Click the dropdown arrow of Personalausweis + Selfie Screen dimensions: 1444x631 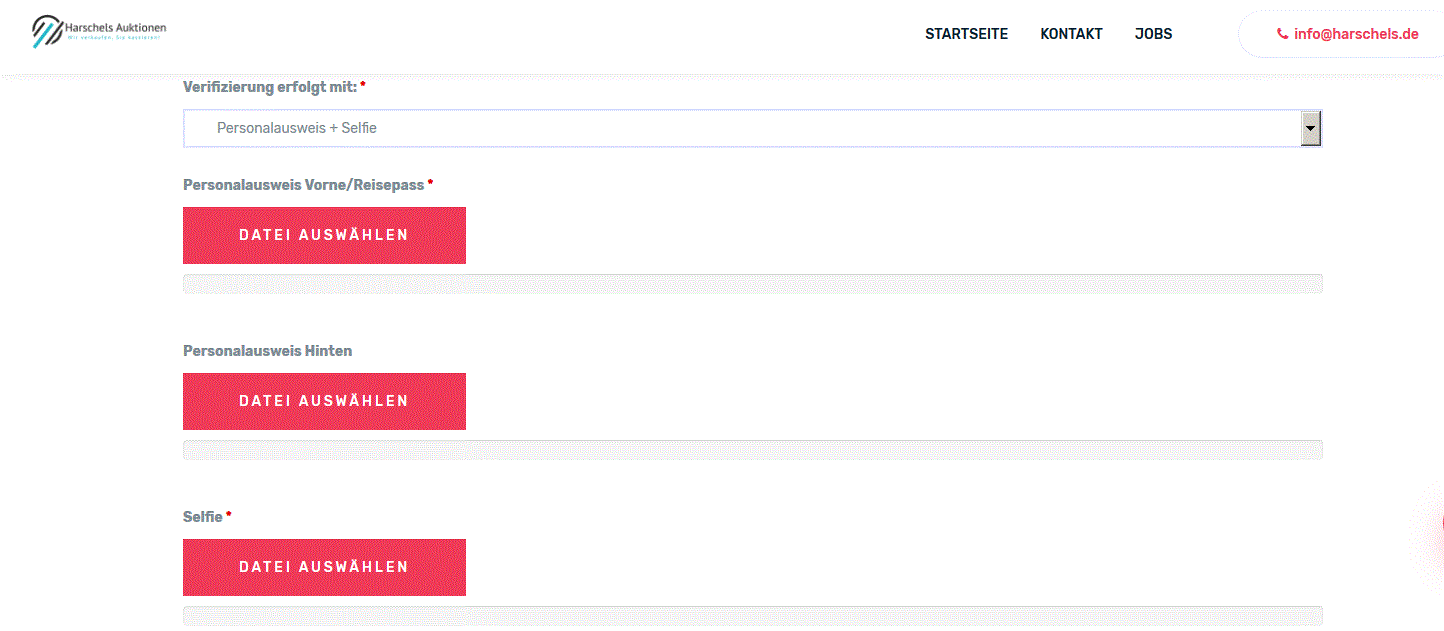pos(1310,128)
